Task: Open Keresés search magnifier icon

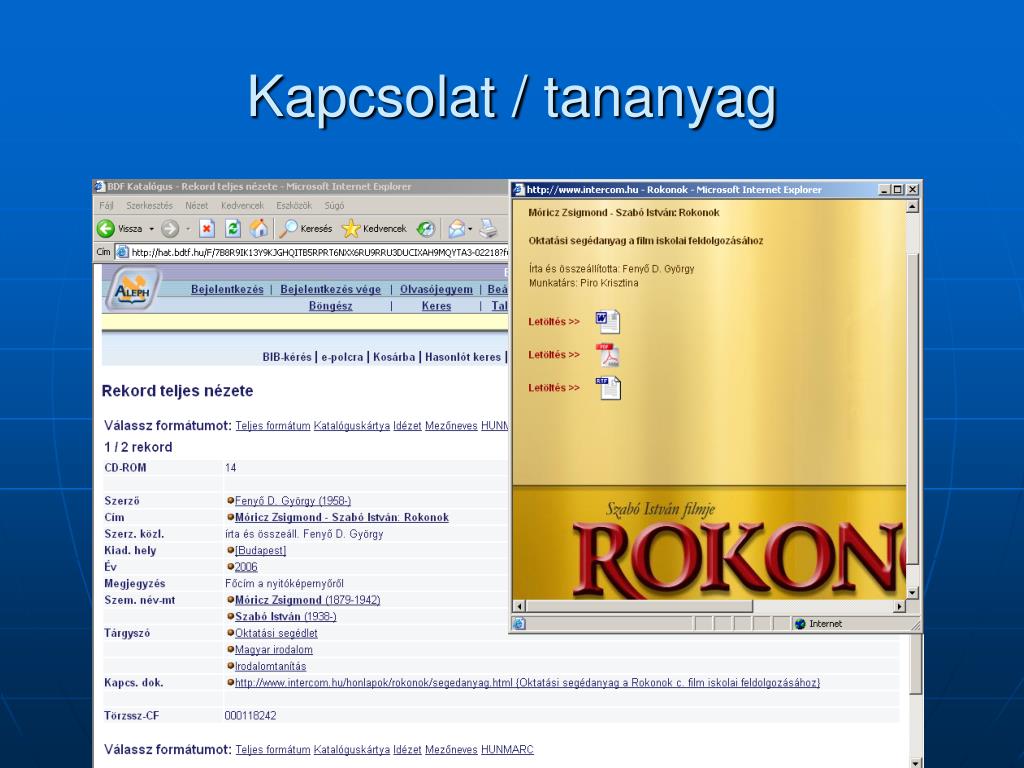Action: 288,228
